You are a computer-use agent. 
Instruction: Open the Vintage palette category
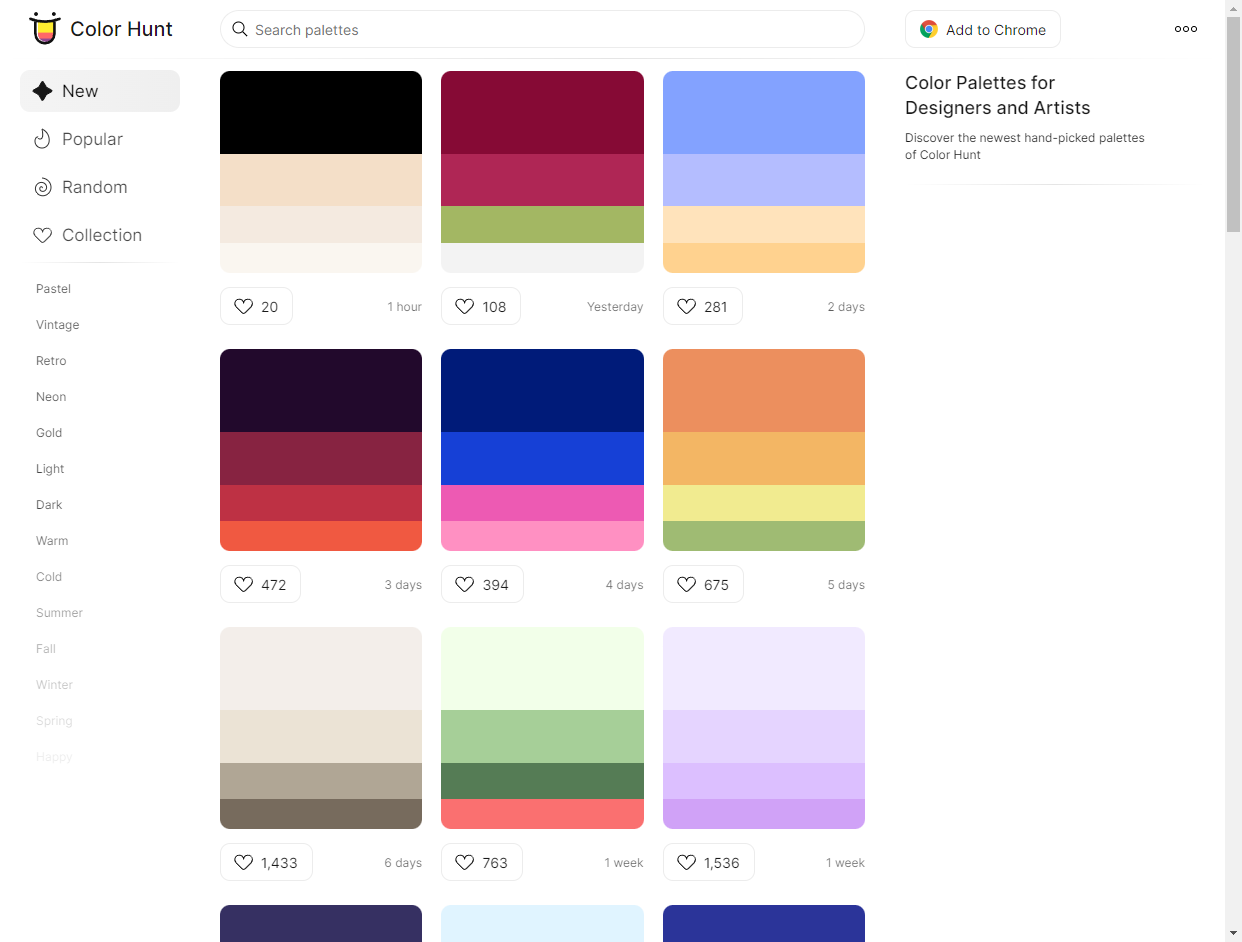57,325
